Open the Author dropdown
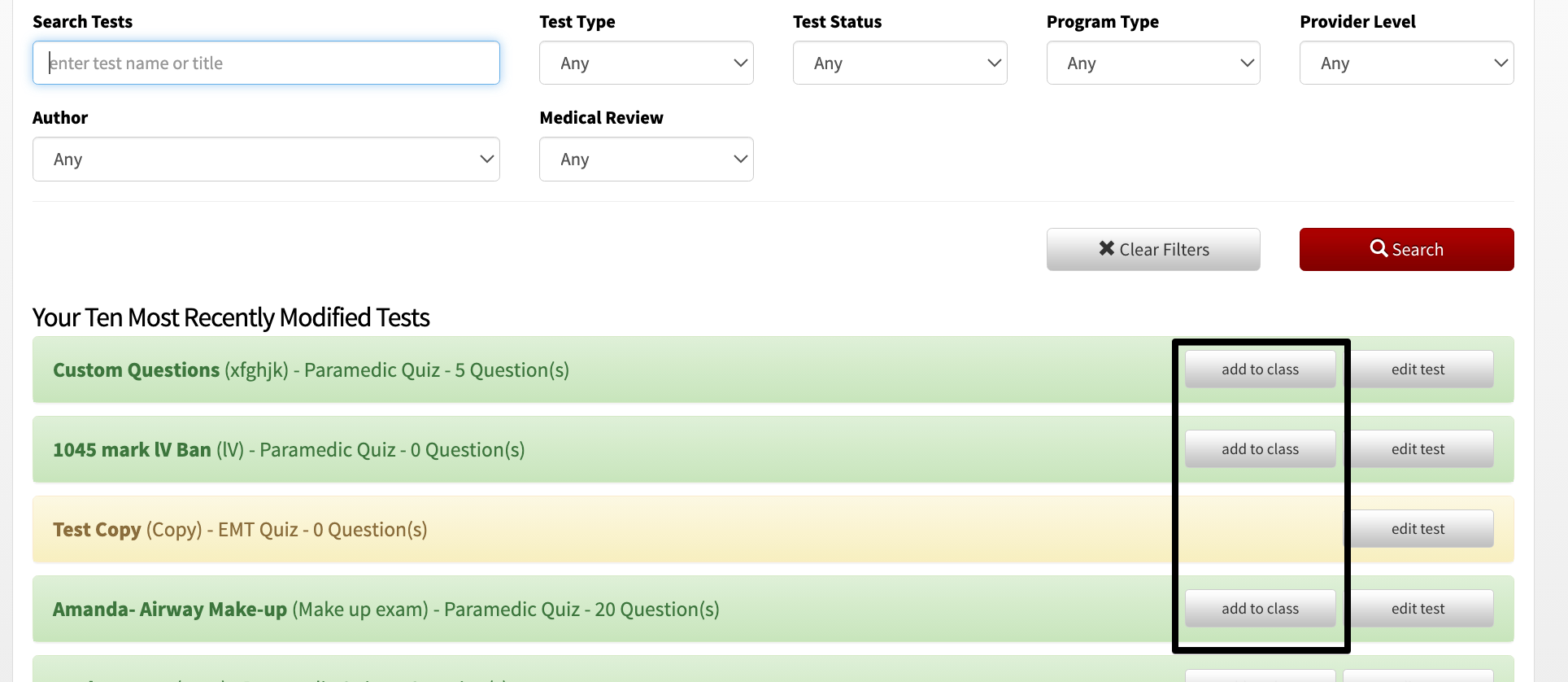The width and height of the screenshot is (1568, 682). click(266, 159)
